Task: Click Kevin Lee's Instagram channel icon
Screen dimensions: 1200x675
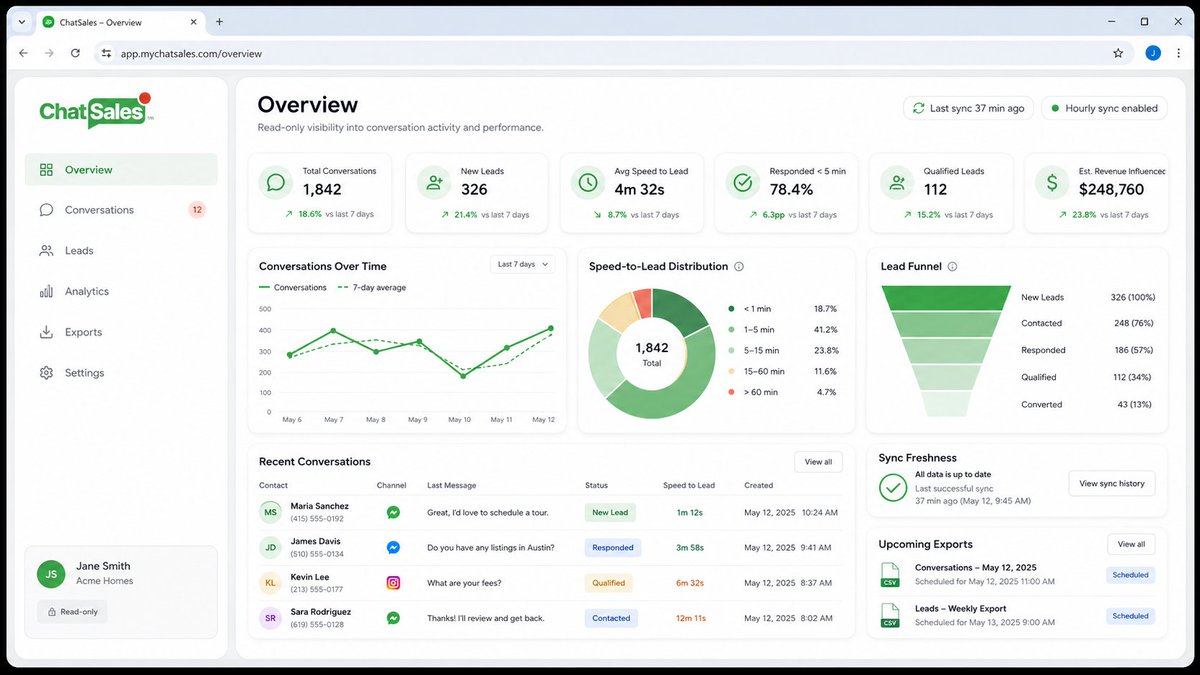Action: coord(394,582)
